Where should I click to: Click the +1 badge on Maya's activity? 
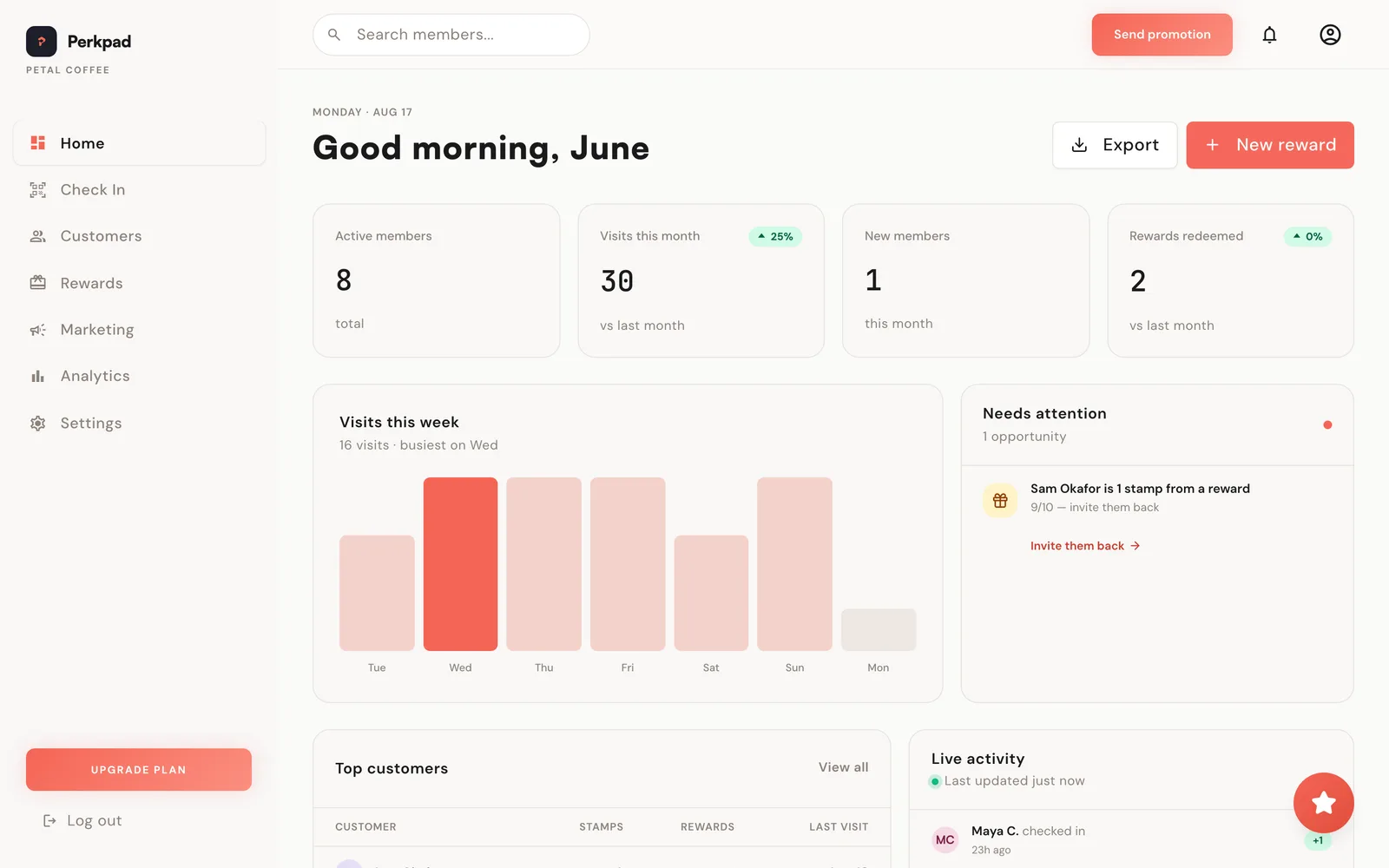point(1318,840)
